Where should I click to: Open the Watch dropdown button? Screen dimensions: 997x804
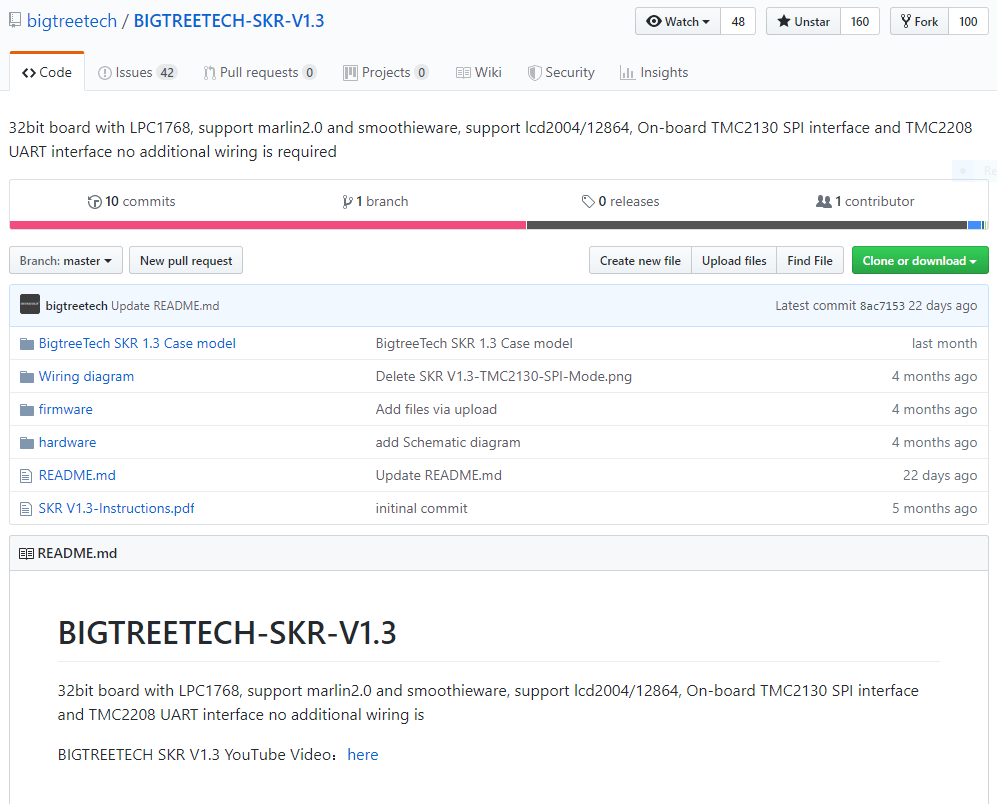pyautogui.click(x=678, y=22)
